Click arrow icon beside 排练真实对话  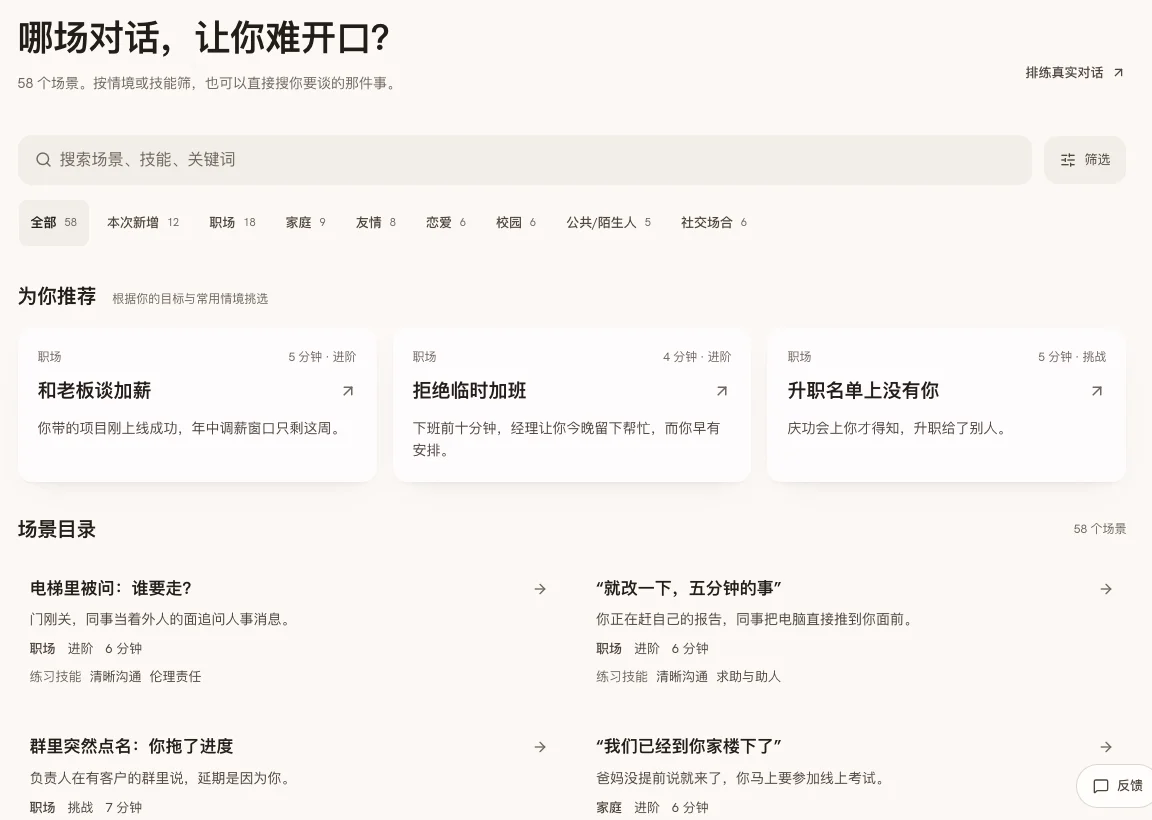pyautogui.click(x=1118, y=73)
